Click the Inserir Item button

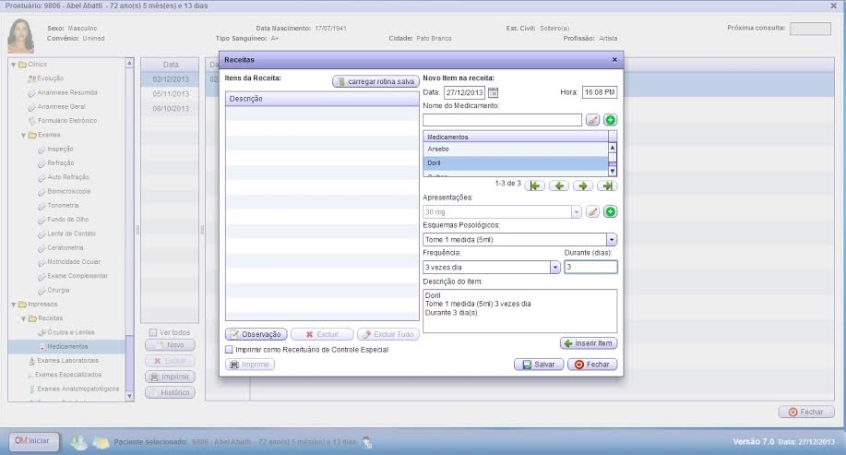click(x=588, y=343)
